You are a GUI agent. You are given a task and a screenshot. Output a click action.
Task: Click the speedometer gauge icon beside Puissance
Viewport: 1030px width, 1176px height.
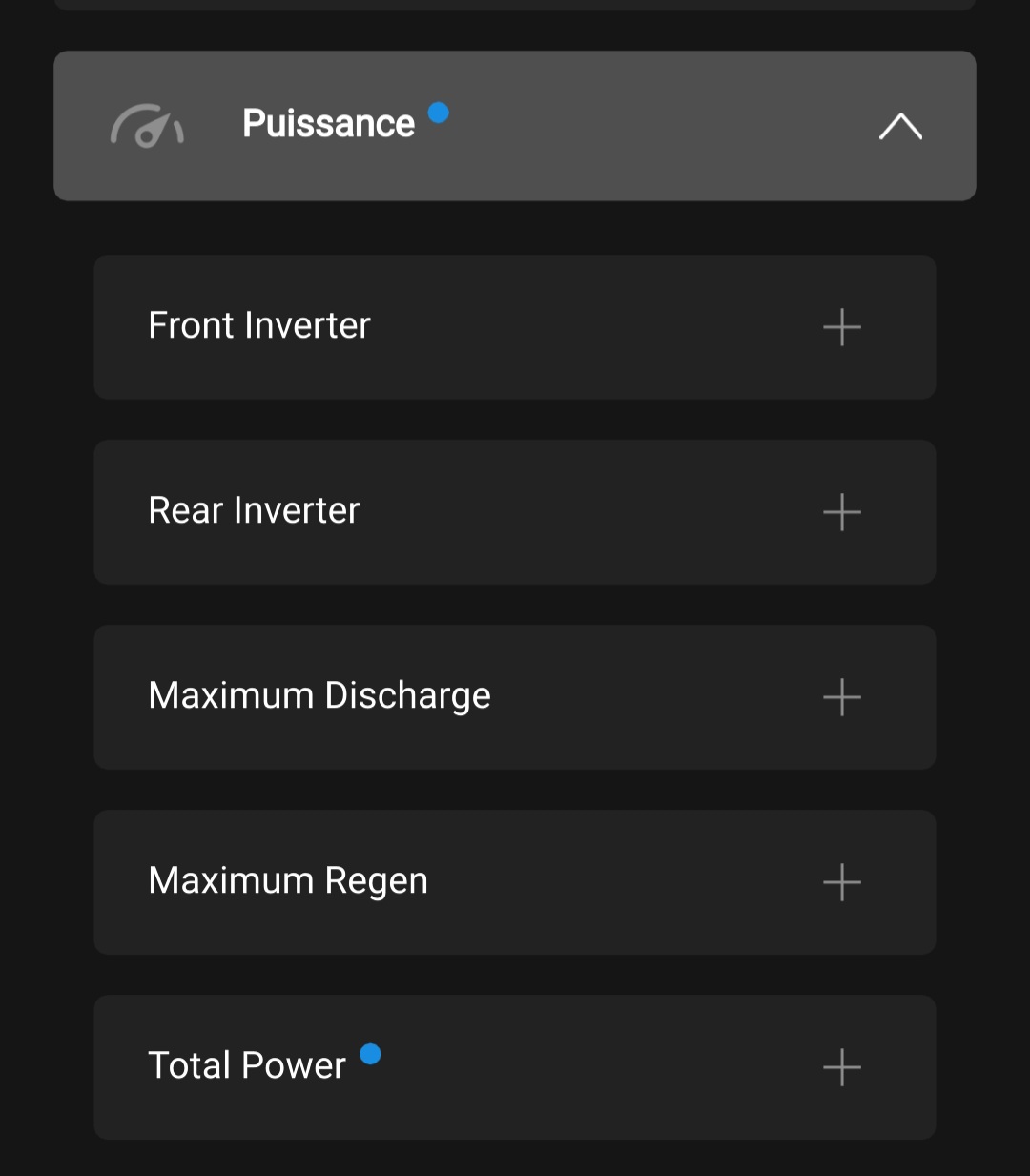coord(147,126)
